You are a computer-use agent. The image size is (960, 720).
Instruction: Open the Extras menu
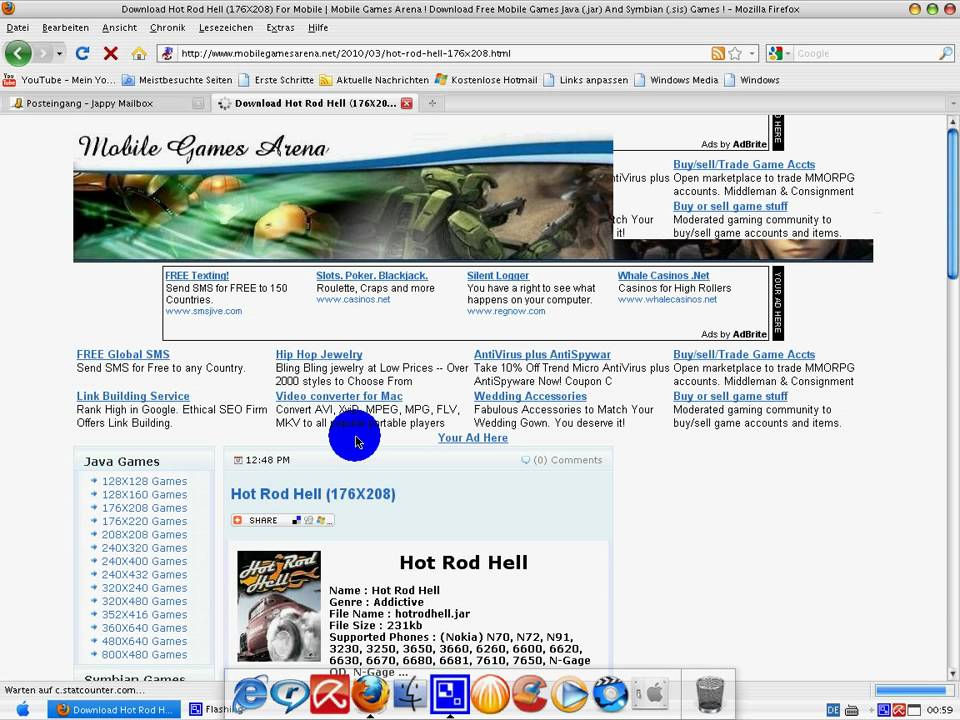(280, 28)
